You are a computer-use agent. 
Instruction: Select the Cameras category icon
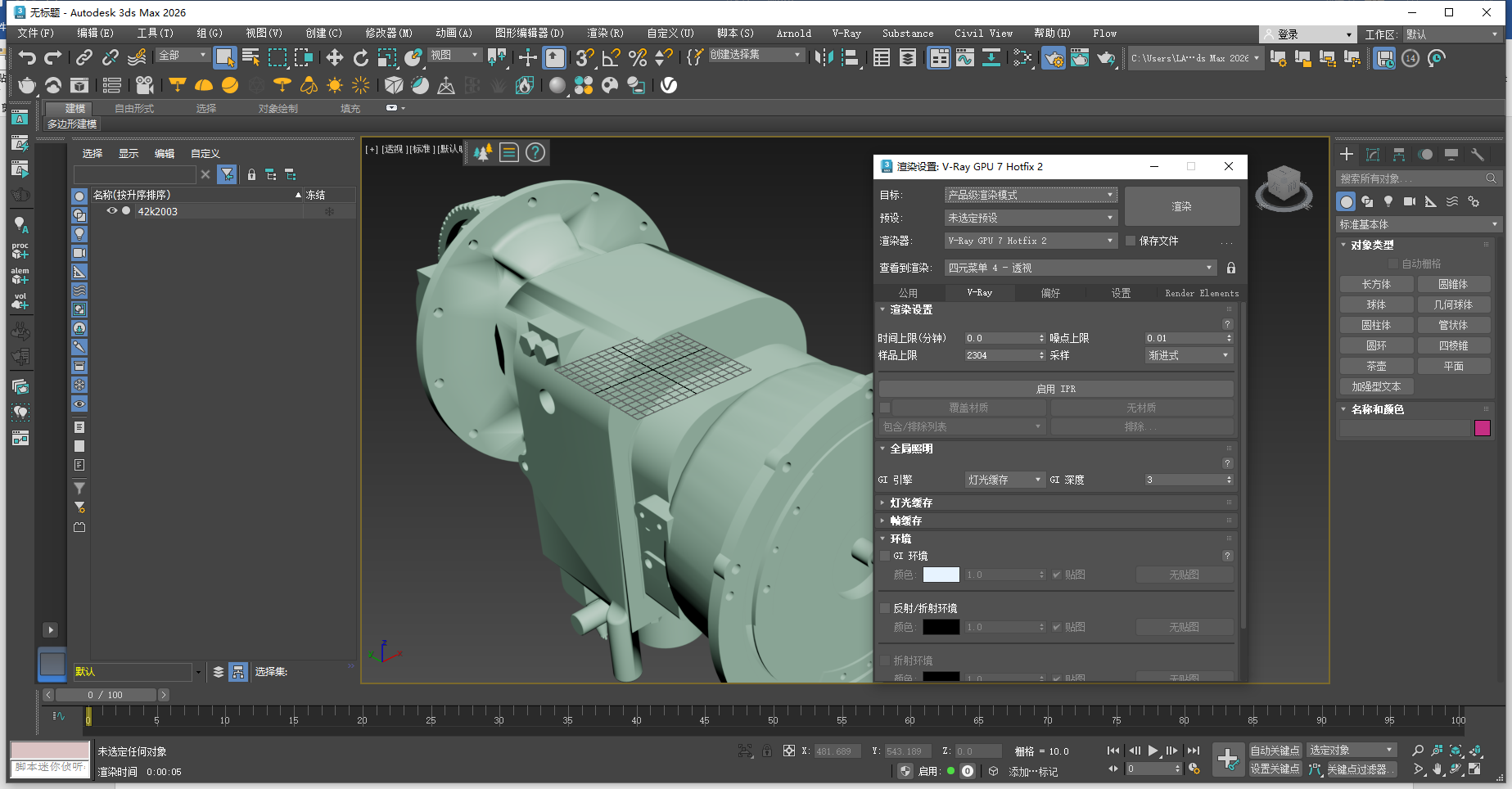(1410, 201)
